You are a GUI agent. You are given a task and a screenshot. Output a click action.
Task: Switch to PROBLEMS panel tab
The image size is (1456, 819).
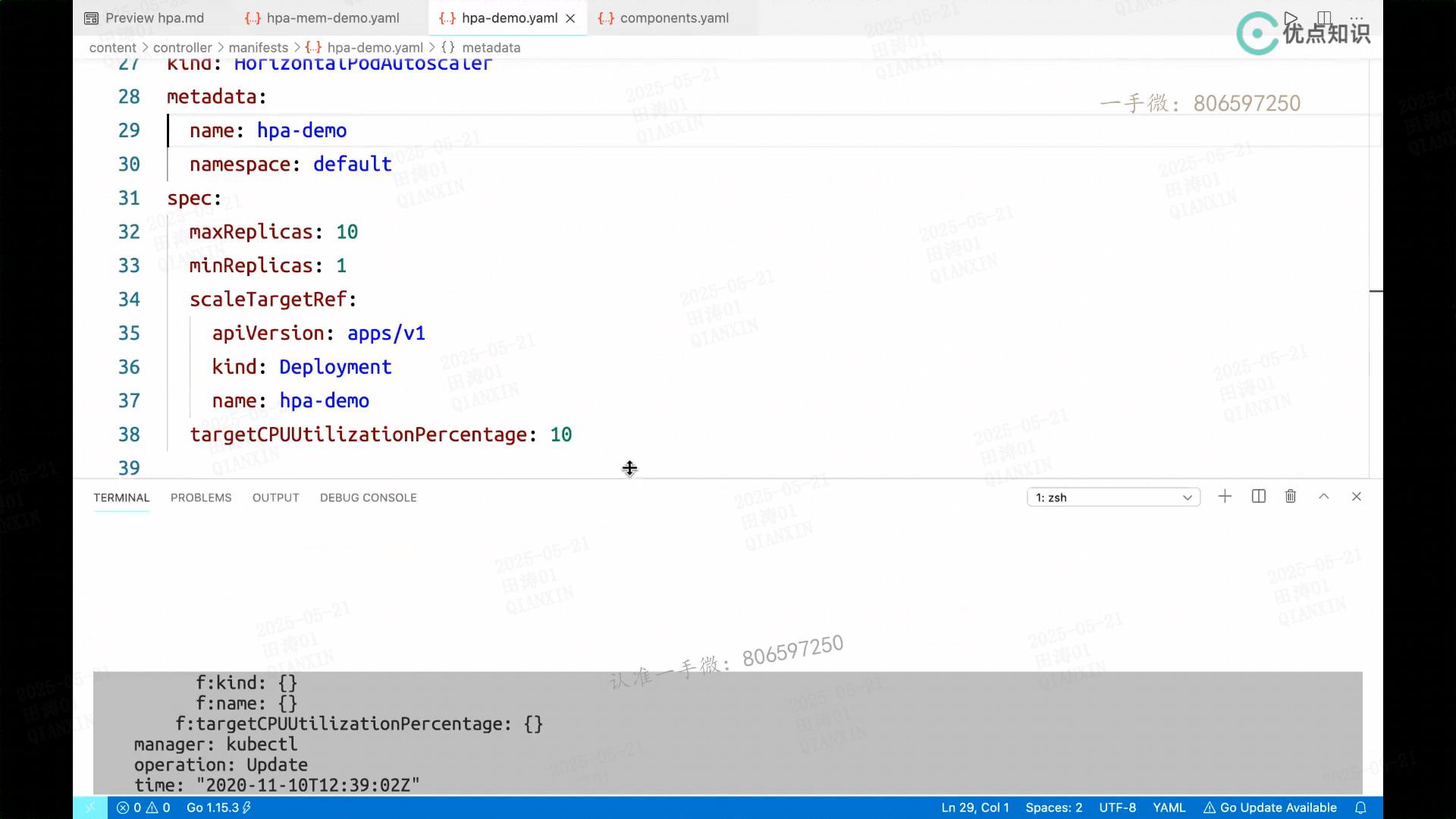coord(201,497)
